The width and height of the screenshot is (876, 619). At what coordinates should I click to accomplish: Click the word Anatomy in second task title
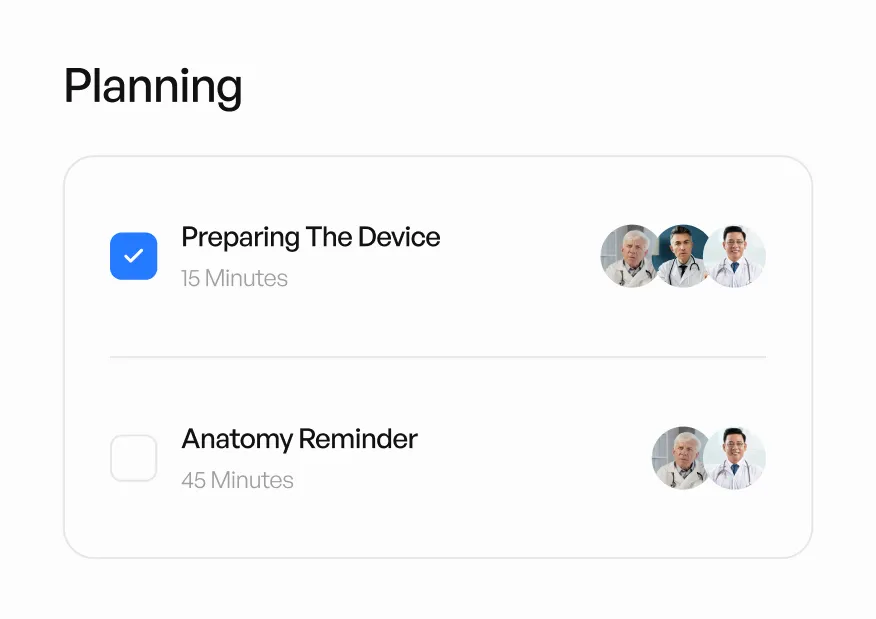tap(237, 439)
